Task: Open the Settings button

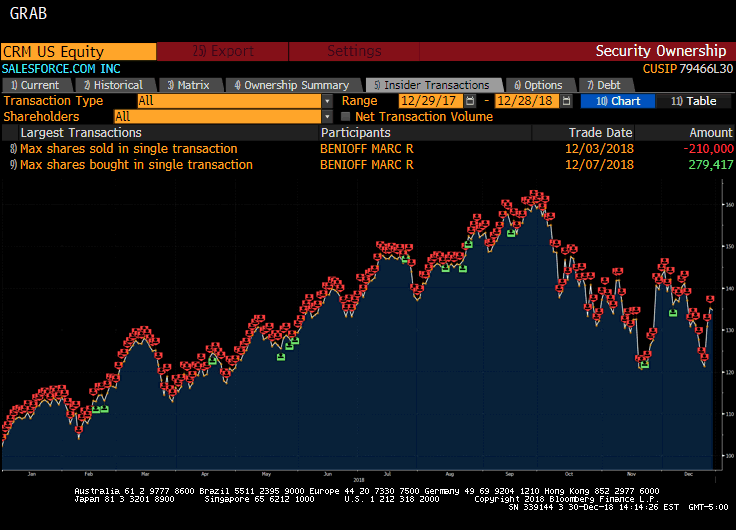Action: [x=354, y=51]
